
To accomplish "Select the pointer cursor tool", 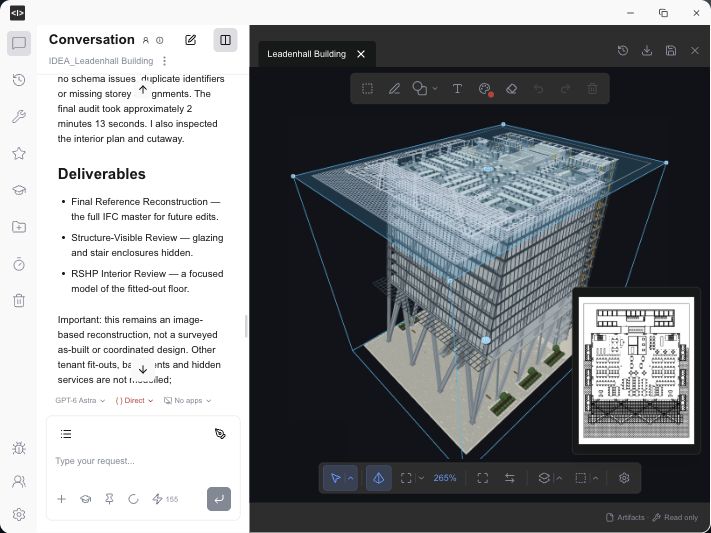I will (x=336, y=478).
